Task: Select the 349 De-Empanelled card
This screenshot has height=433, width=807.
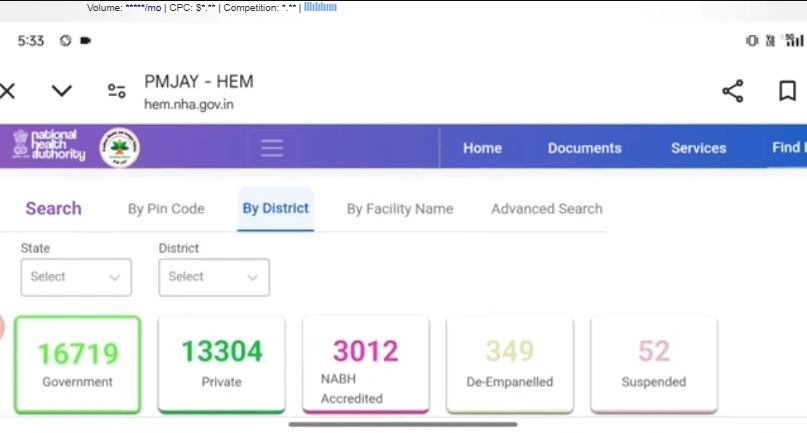Action: pyautogui.click(x=510, y=365)
